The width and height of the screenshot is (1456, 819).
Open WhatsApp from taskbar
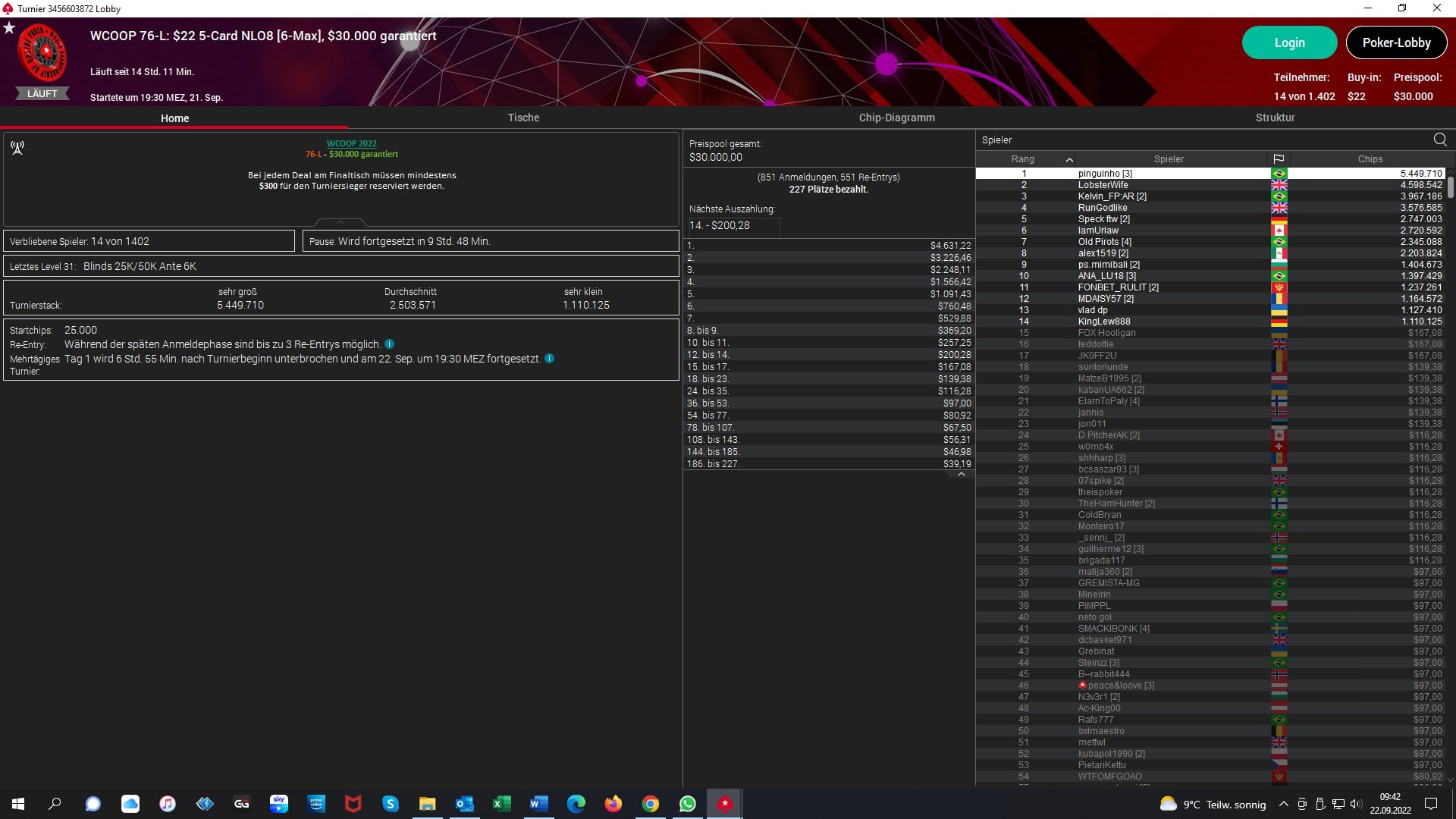(688, 804)
